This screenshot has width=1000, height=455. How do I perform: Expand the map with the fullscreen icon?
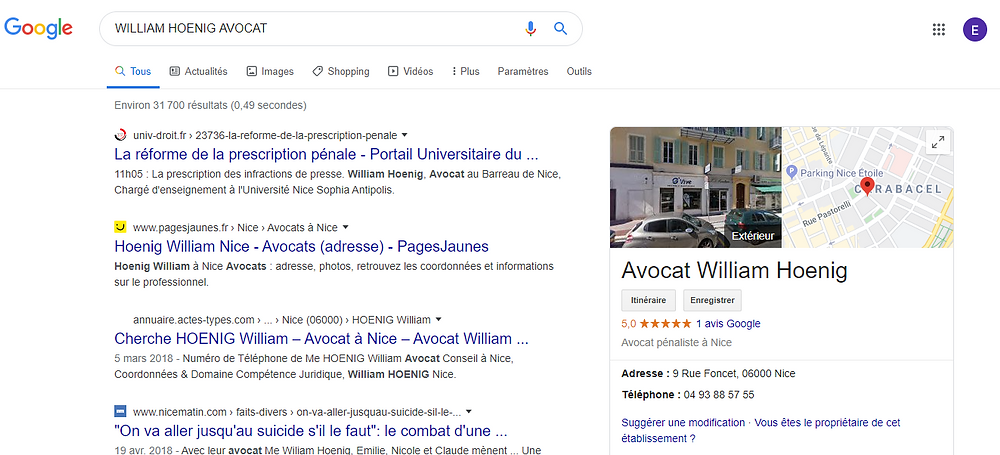(x=938, y=142)
